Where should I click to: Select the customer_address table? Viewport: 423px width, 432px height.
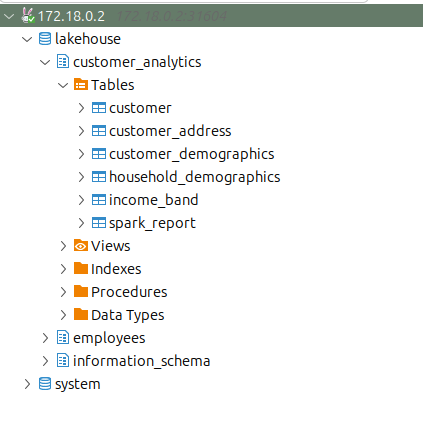170,131
